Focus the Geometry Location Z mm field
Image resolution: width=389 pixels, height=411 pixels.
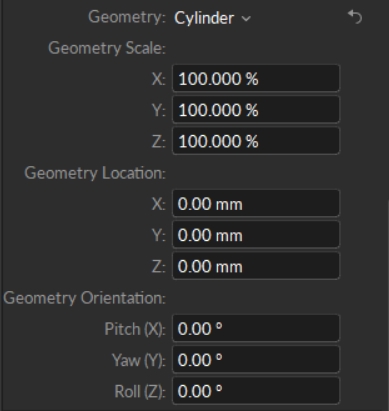tap(256, 266)
